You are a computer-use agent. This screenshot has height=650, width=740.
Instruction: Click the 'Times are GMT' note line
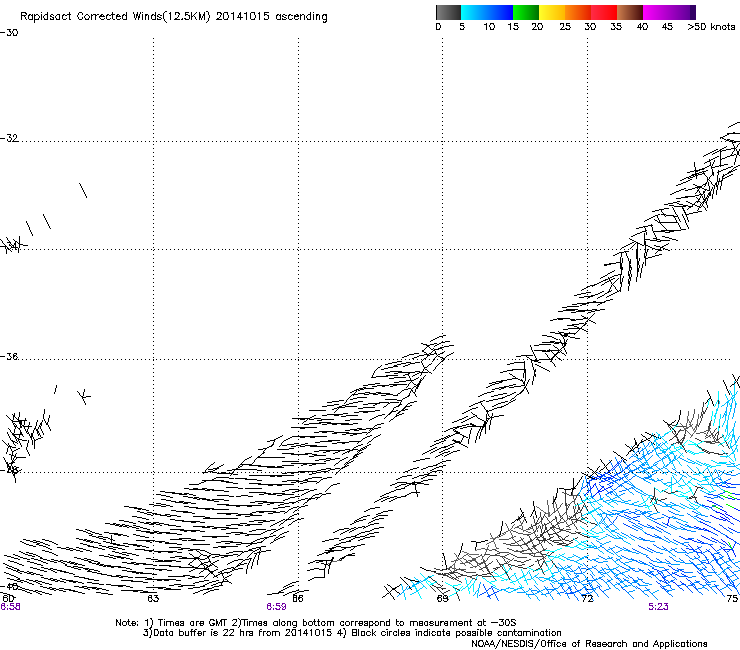tap(316, 623)
